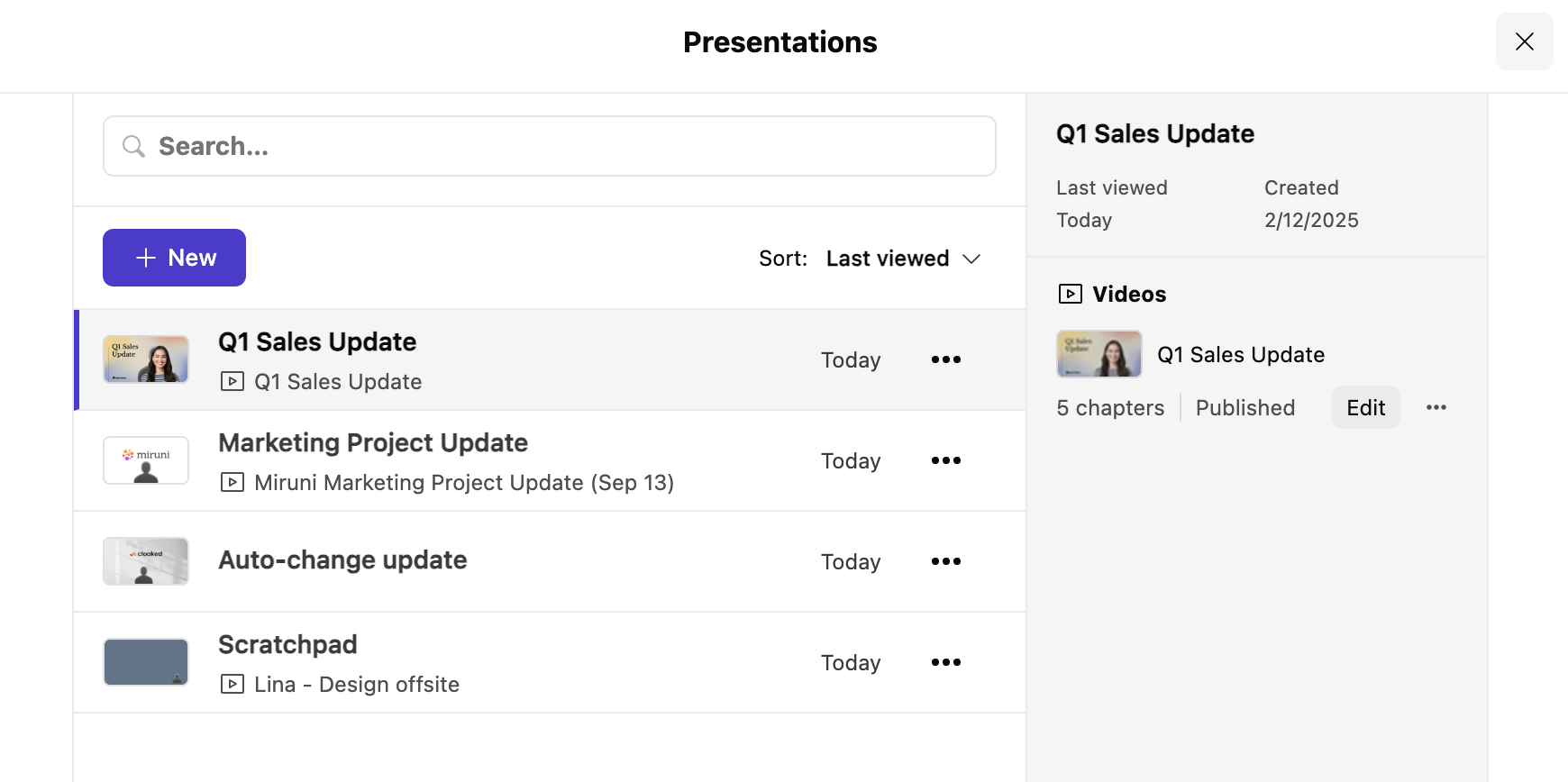The width and height of the screenshot is (1568, 782).
Task: Click Today date in Auto-change update row
Action: point(851,561)
